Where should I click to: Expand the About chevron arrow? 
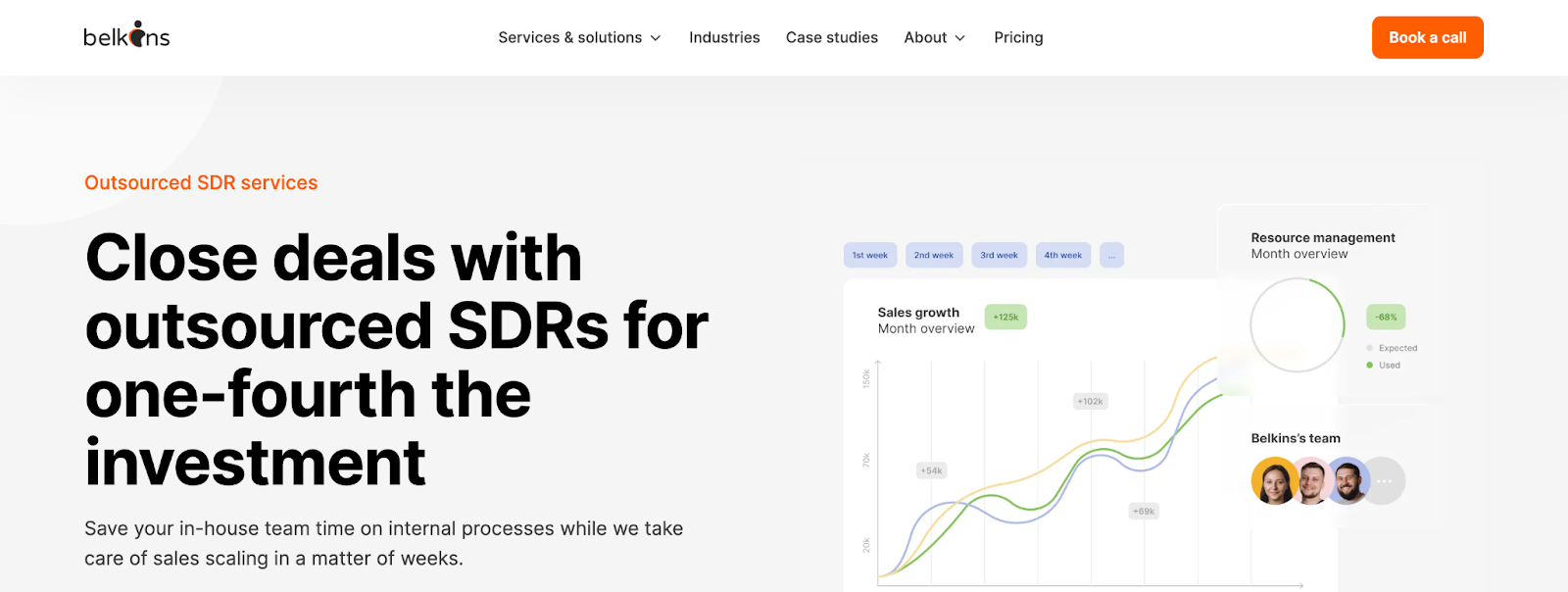[960, 38]
